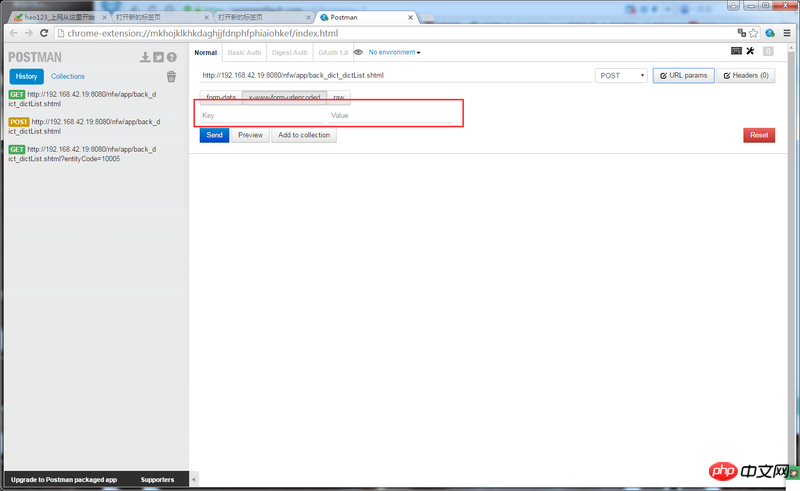Image resolution: width=800 pixels, height=491 pixels.
Task: Click the Value input field
Action: [x=390, y=115]
